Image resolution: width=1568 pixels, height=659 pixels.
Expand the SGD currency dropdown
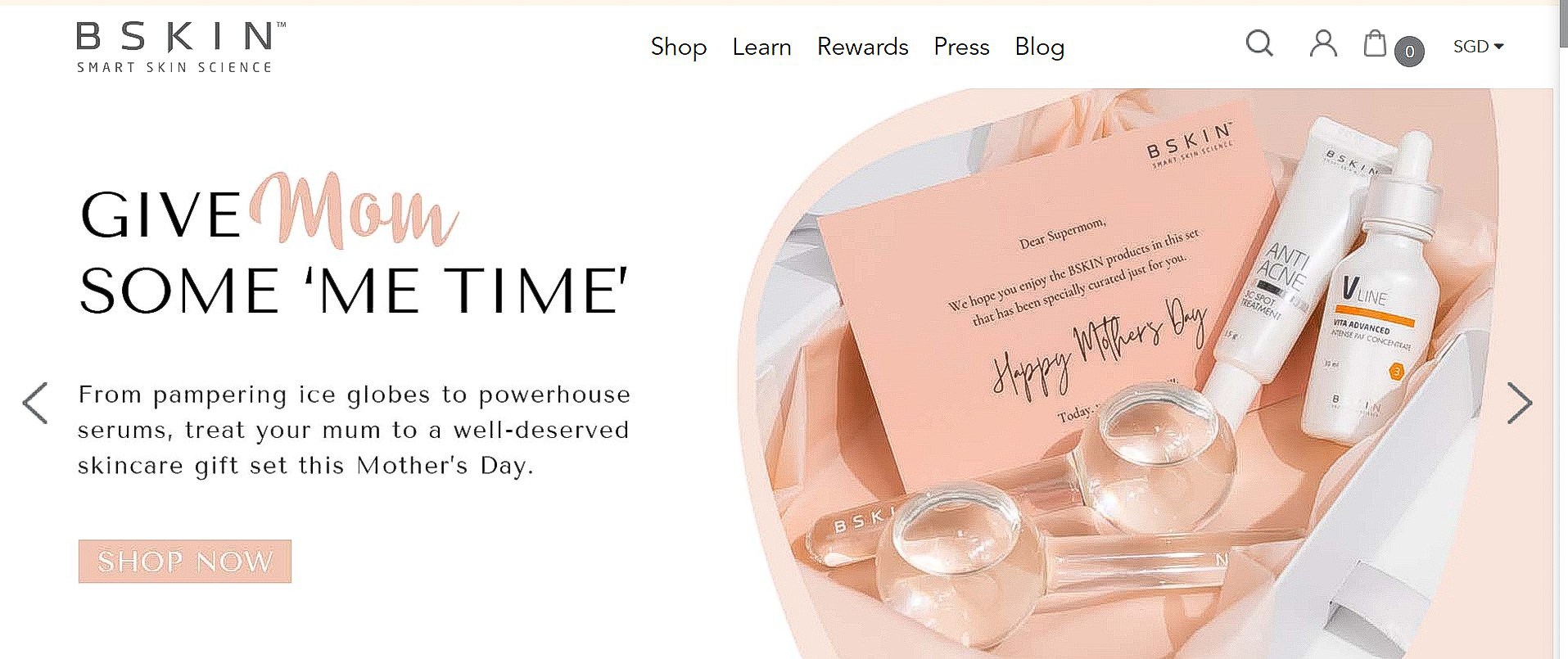click(x=1479, y=47)
